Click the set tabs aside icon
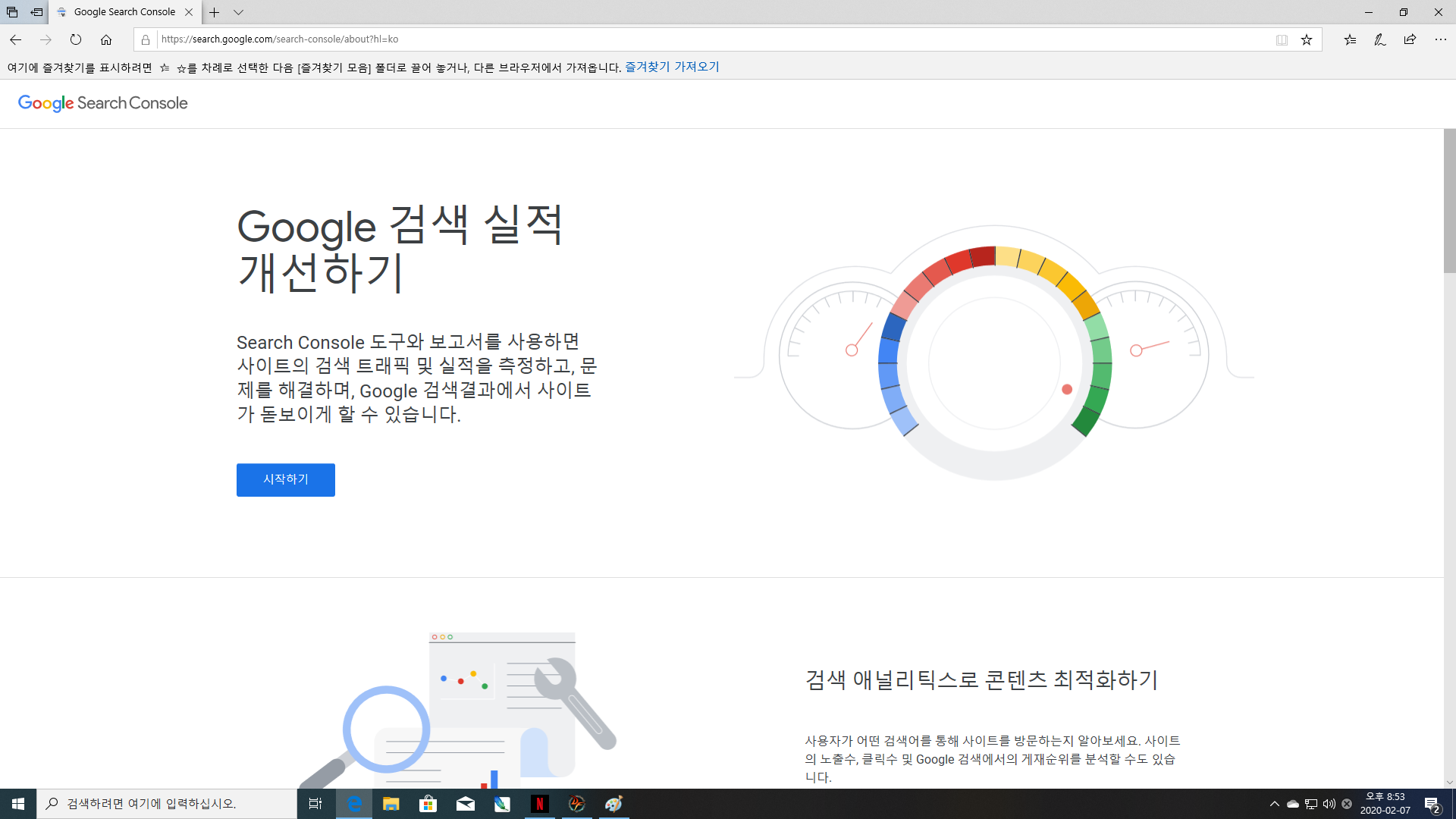 point(36,12)
